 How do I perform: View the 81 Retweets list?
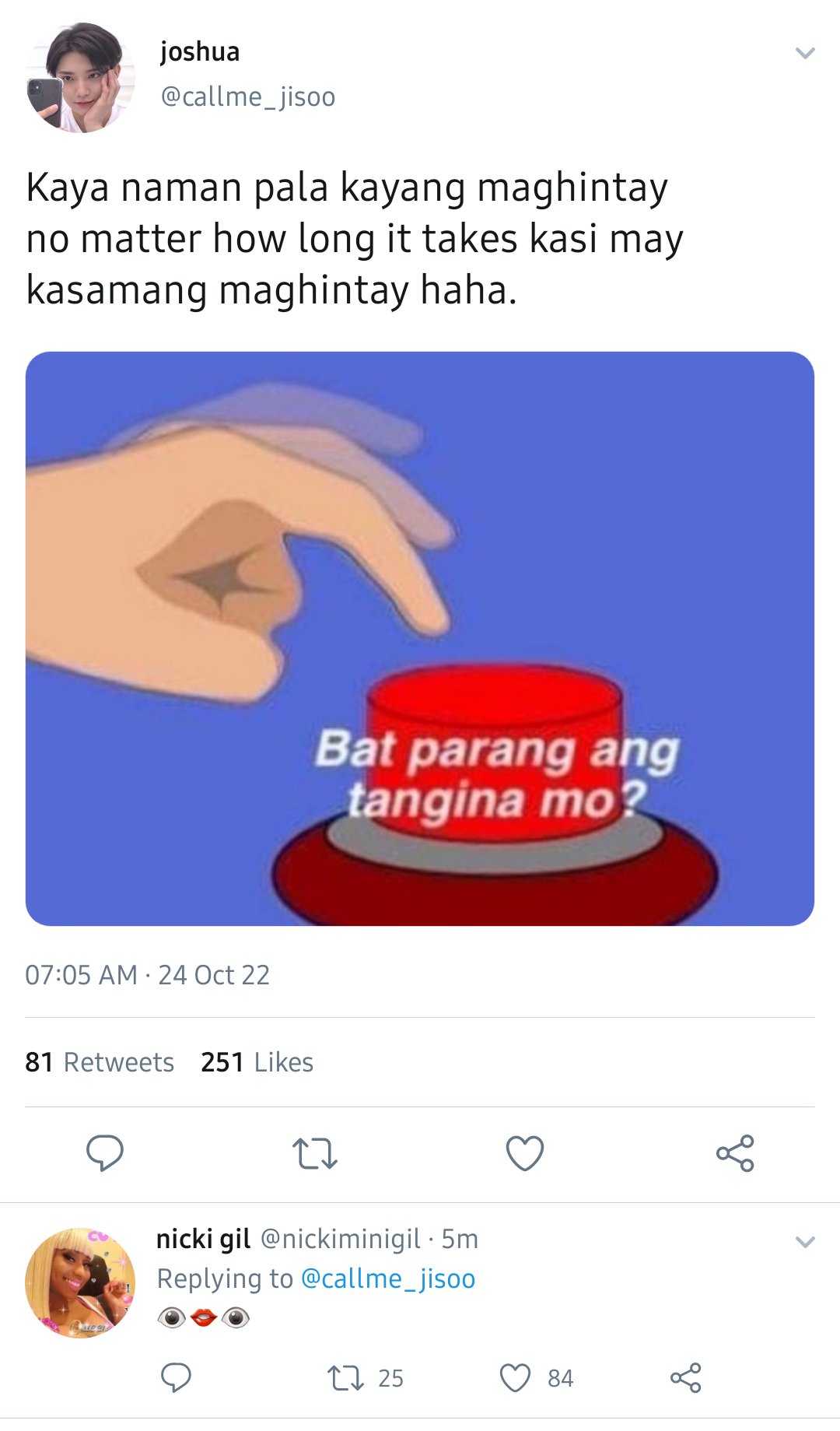click(100, 1062)
